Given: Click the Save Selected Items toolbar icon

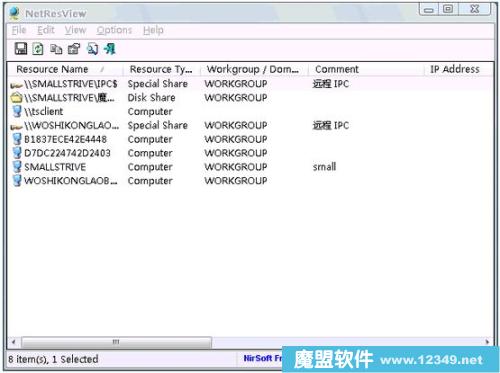Looking at the screenshot, I should pyautogui.click(x=21, y=49).
